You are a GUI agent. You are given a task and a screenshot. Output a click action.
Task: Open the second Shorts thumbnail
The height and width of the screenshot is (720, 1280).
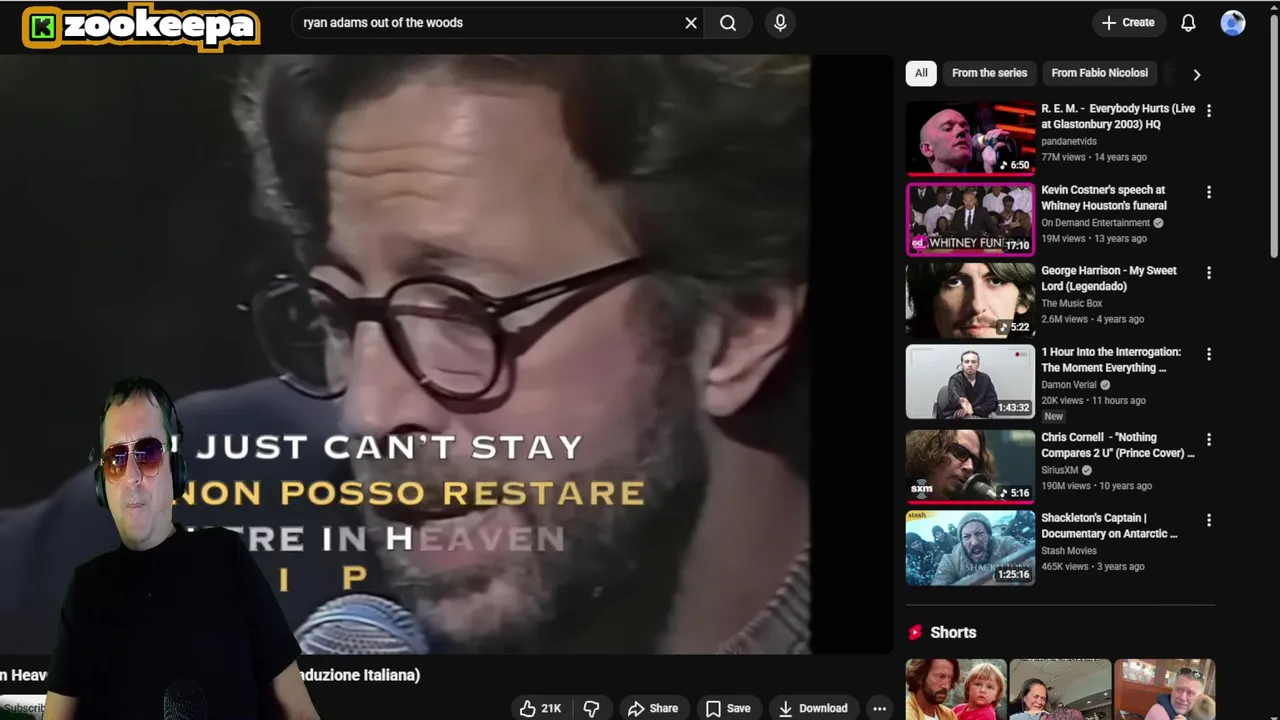click(1060, 689)
